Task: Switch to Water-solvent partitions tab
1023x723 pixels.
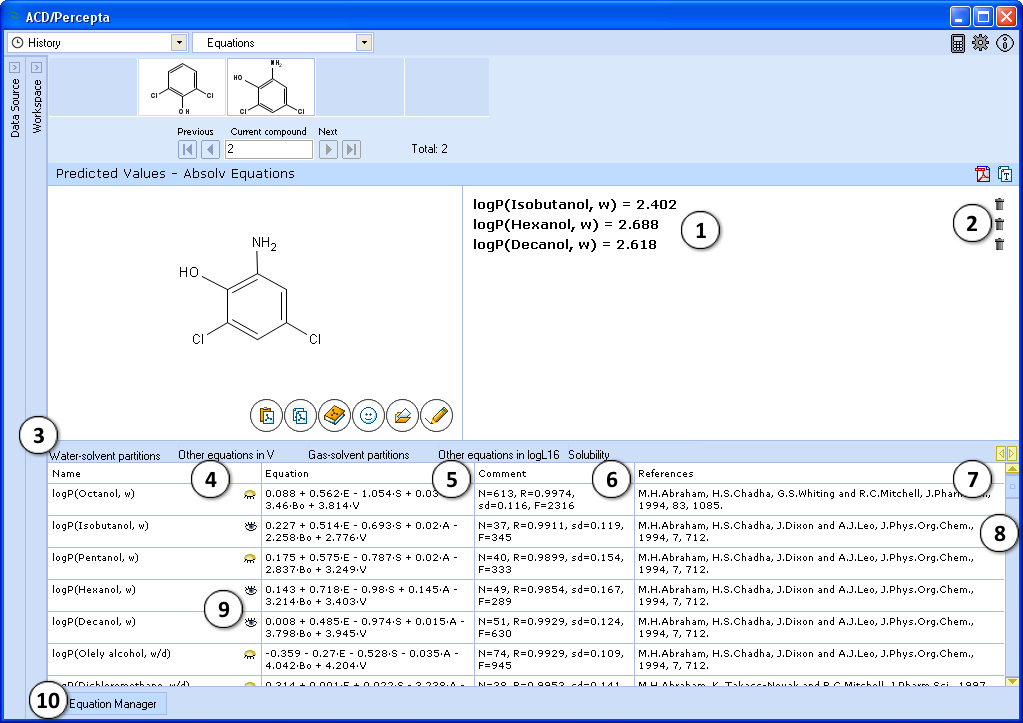Action: pos(104,455)
